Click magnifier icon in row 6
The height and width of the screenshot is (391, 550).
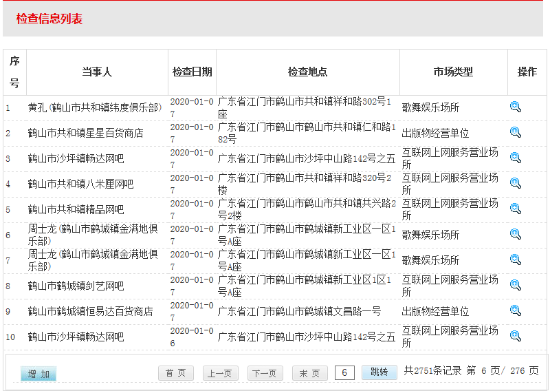pyautogui.click(x=515, y=234)
